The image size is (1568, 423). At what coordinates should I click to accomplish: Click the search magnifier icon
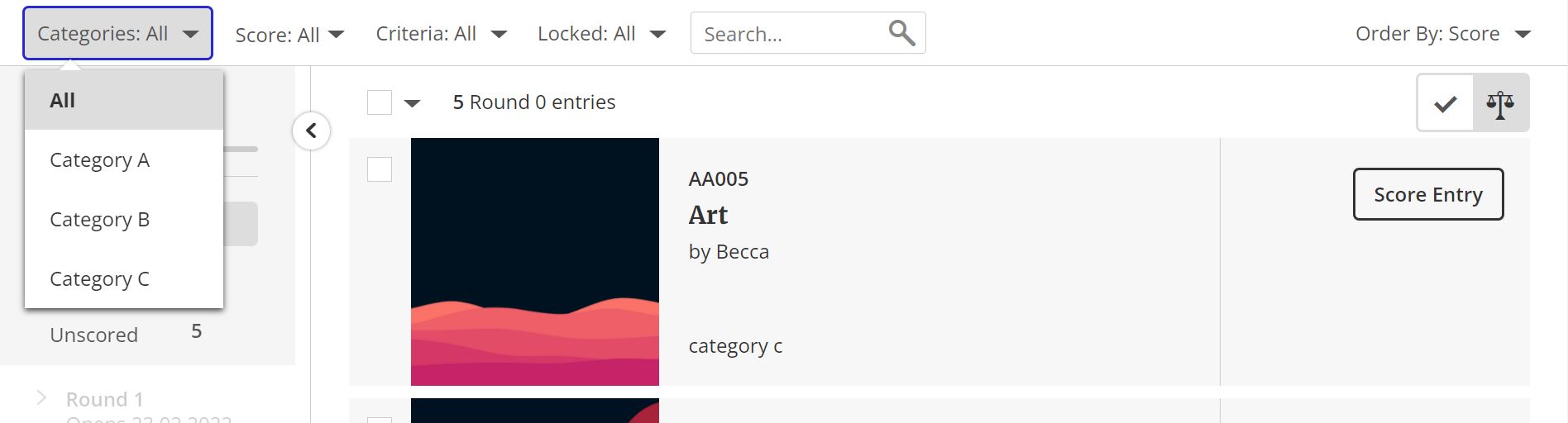tap(901, 33)
